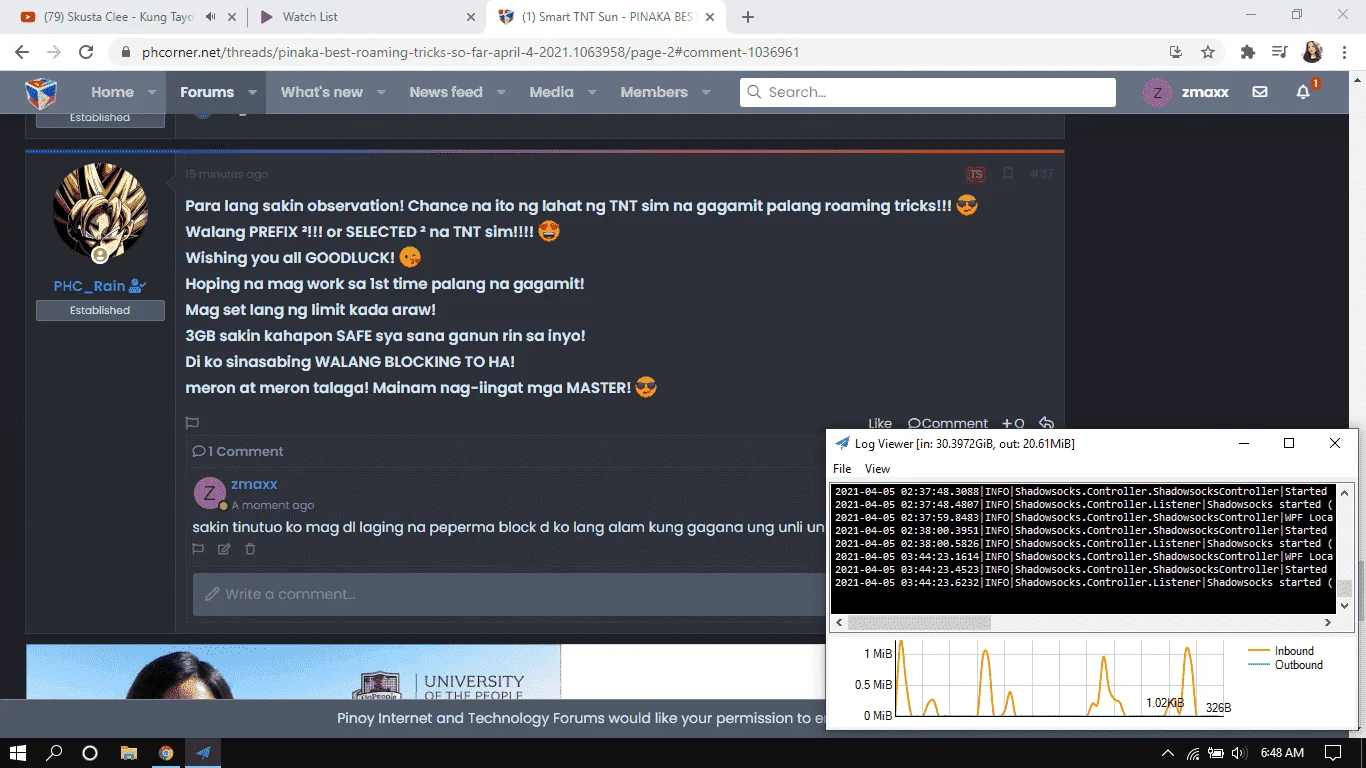Reload the page with the refresh icon
The image size is (1366, 768).
coord(86,52)
